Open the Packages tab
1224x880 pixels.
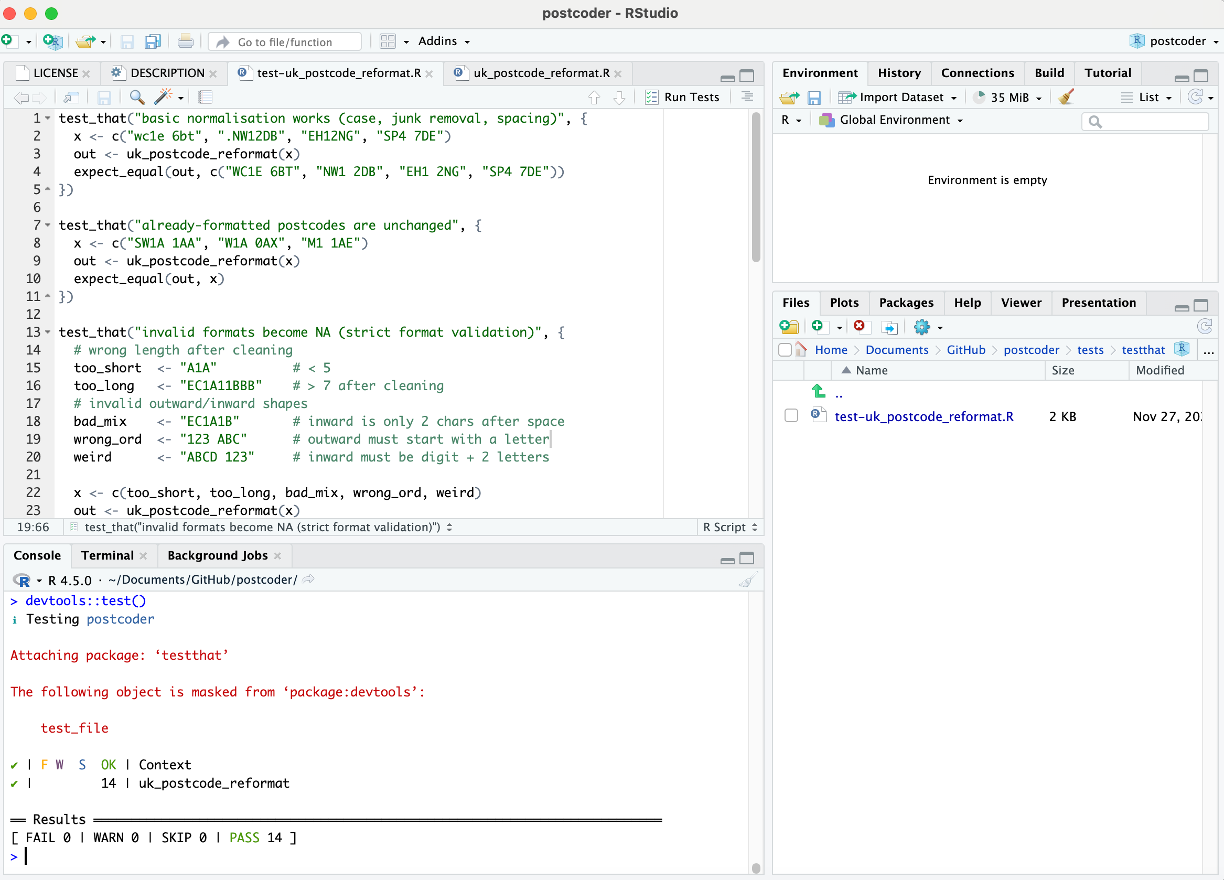point(906,303)
